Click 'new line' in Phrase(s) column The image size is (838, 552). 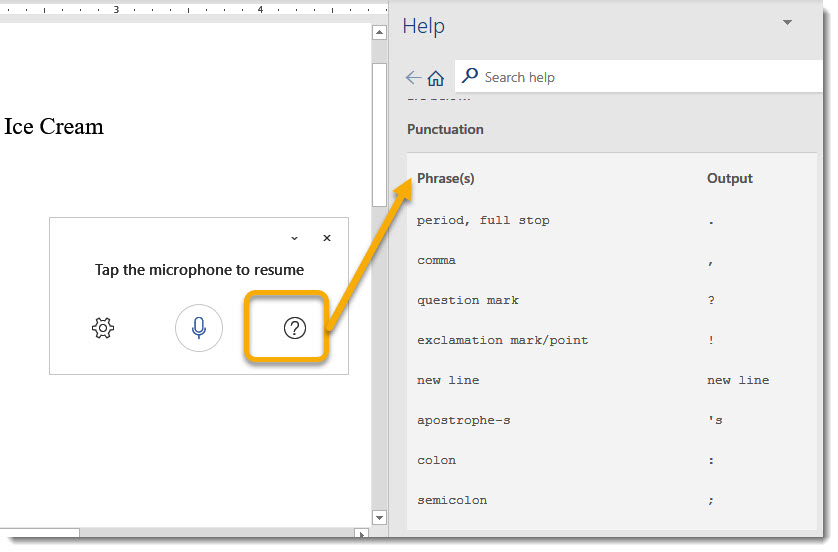448,380
